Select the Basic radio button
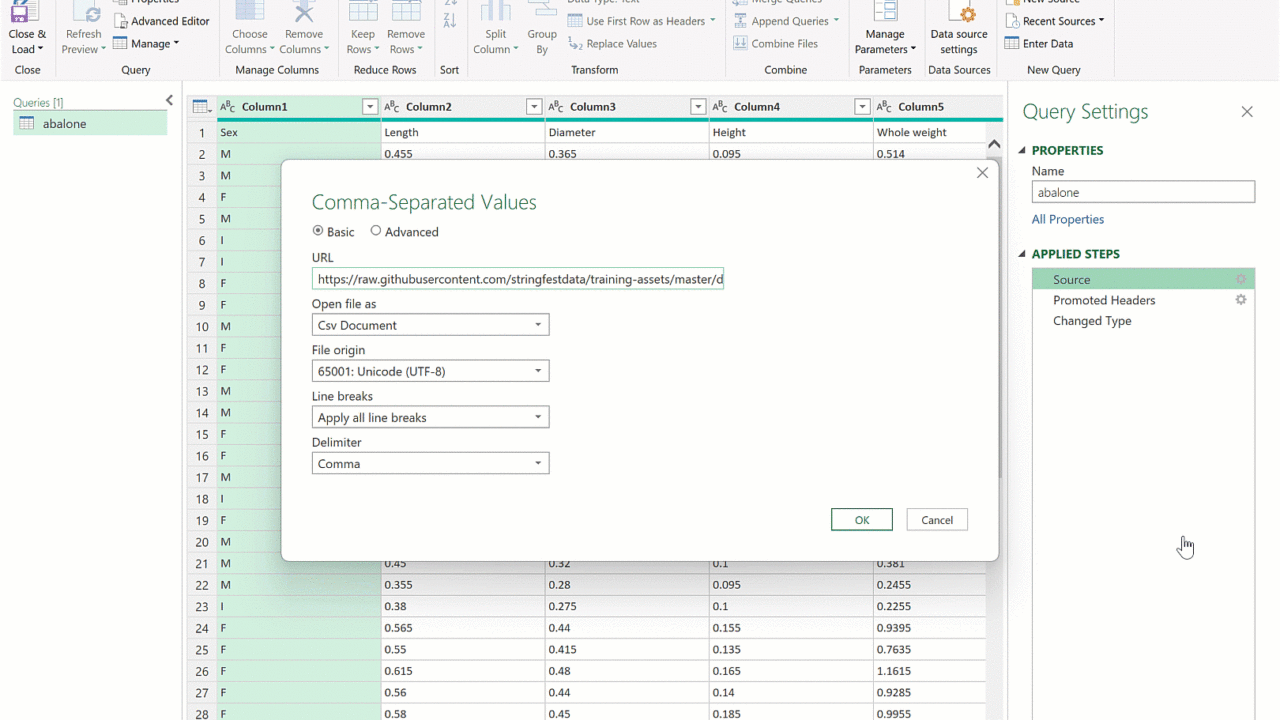Image resolution: width=1280 pixels, height=720 pixels. [x=318, y=231]
